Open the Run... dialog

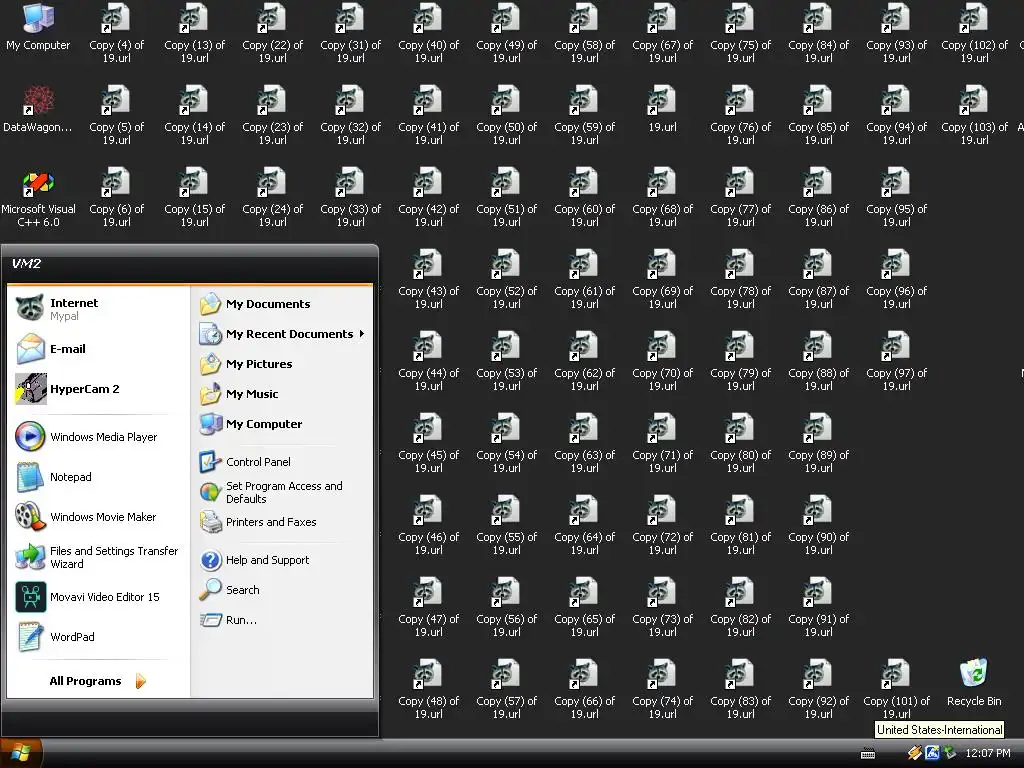(282, 620)
